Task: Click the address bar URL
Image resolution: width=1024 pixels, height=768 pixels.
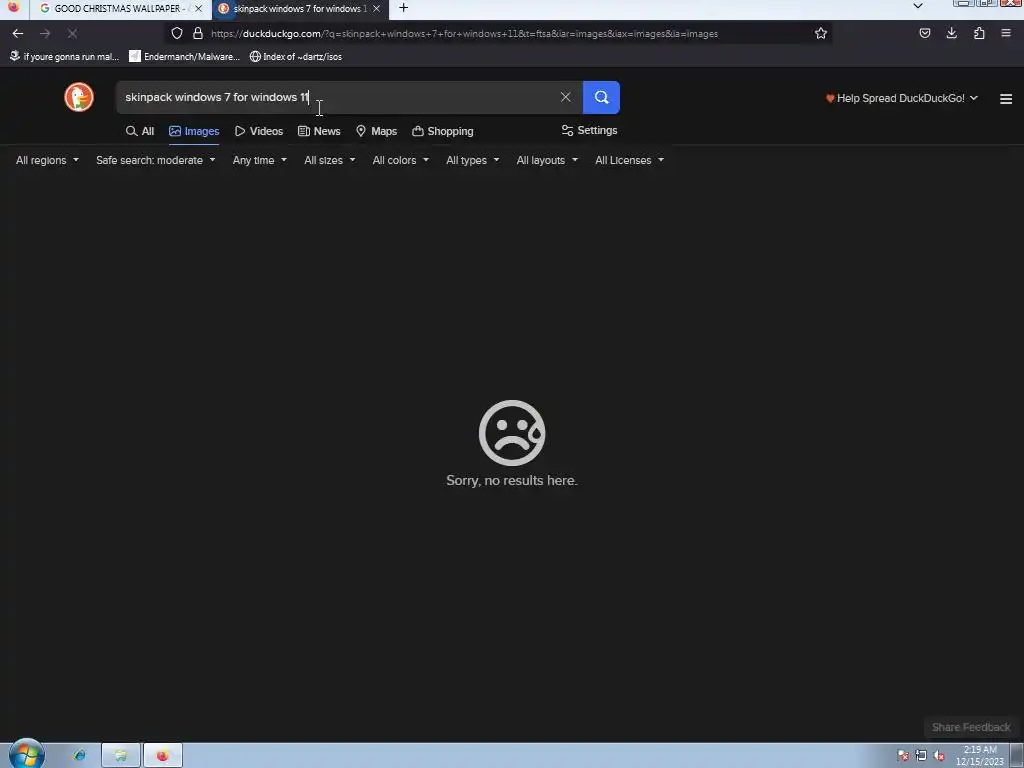Action: (x=464, y=33)
